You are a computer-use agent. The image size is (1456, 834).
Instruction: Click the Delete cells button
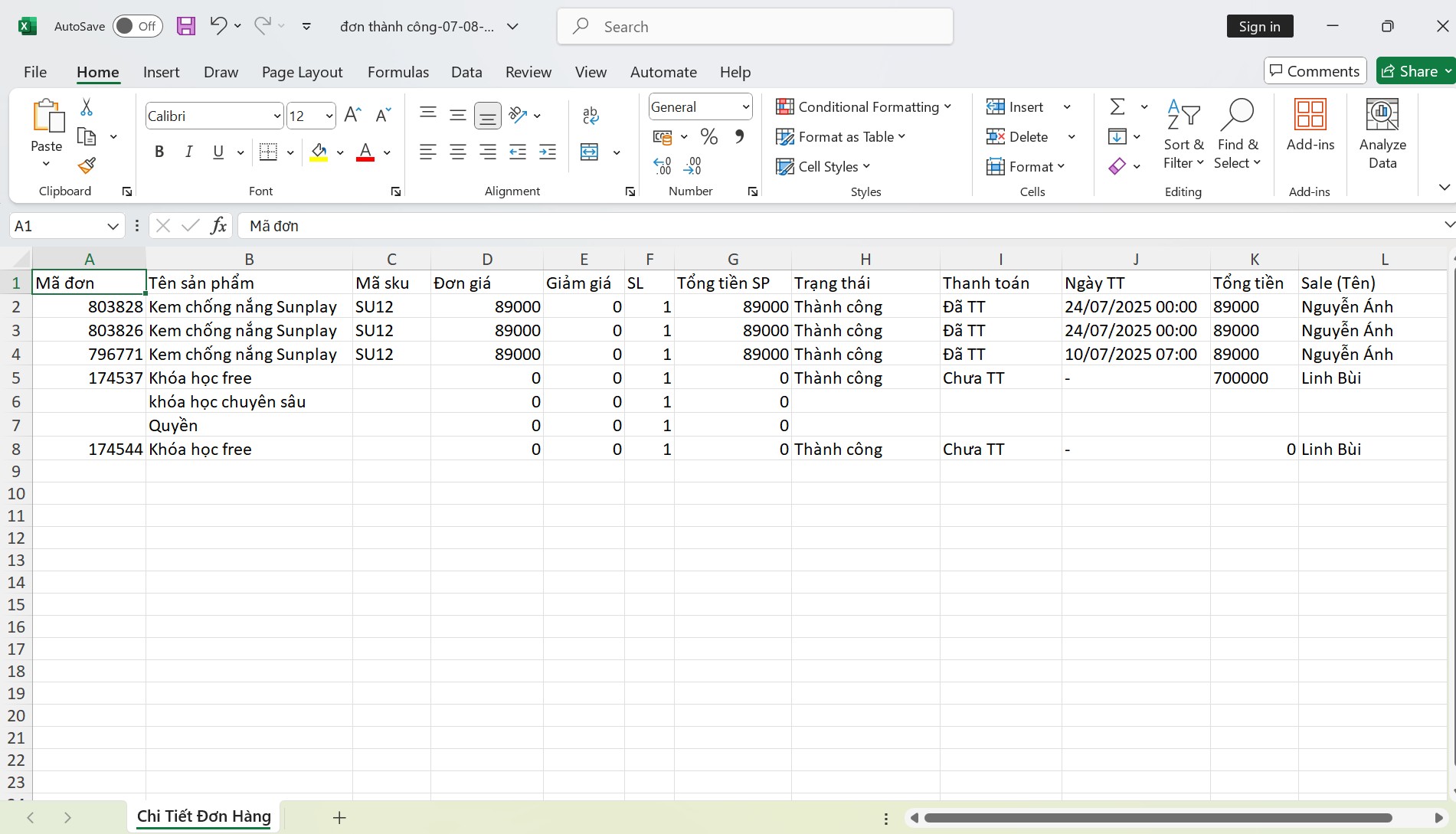click(x=1017, y=137)
